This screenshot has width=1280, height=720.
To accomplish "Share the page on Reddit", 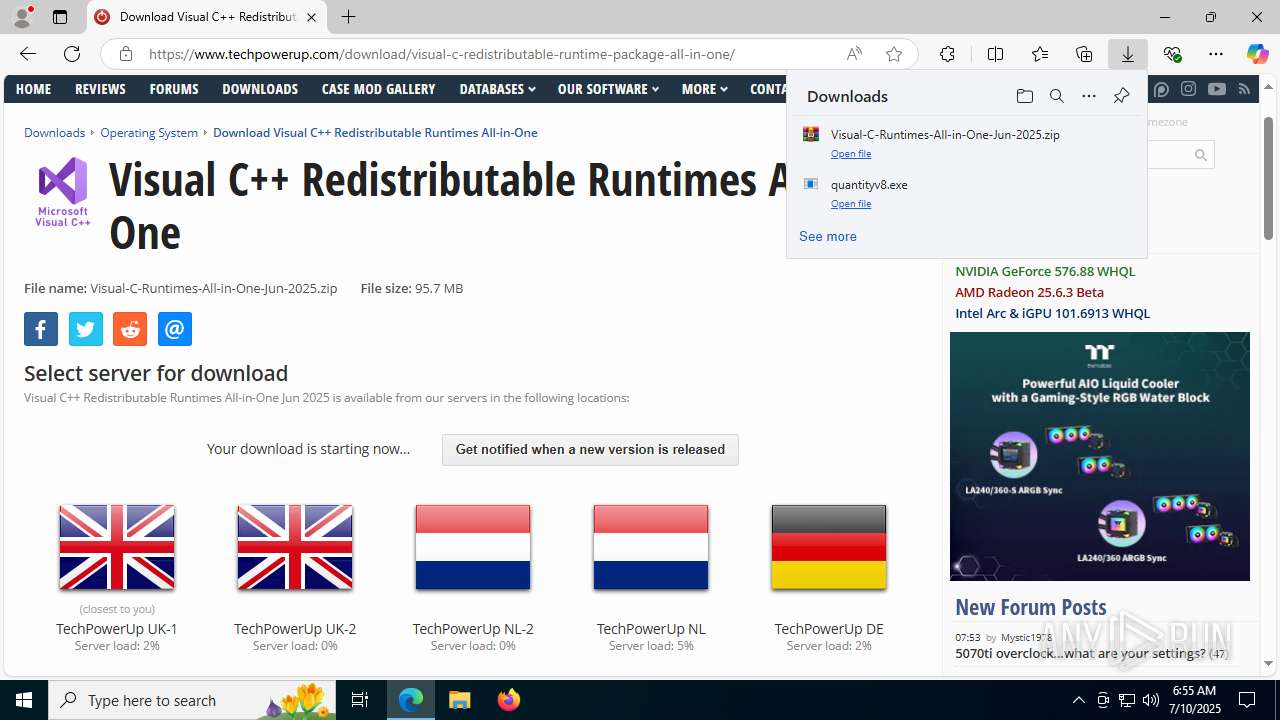I will 130,329.
